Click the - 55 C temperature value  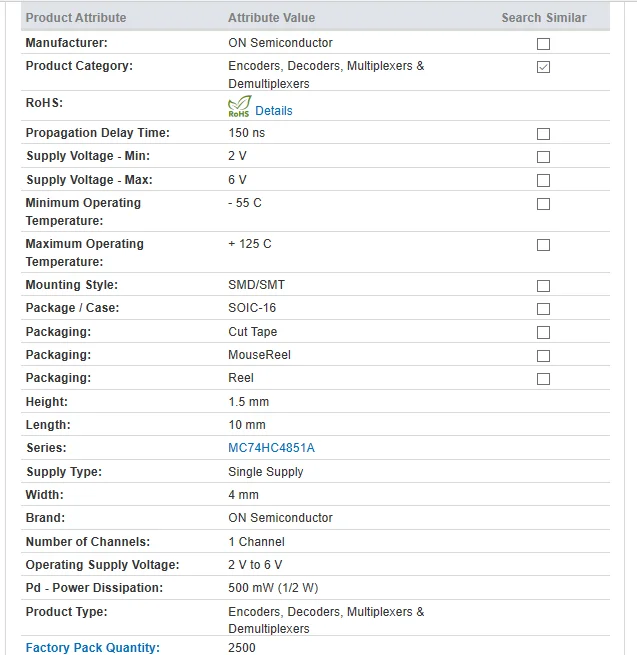pos(245,203)
